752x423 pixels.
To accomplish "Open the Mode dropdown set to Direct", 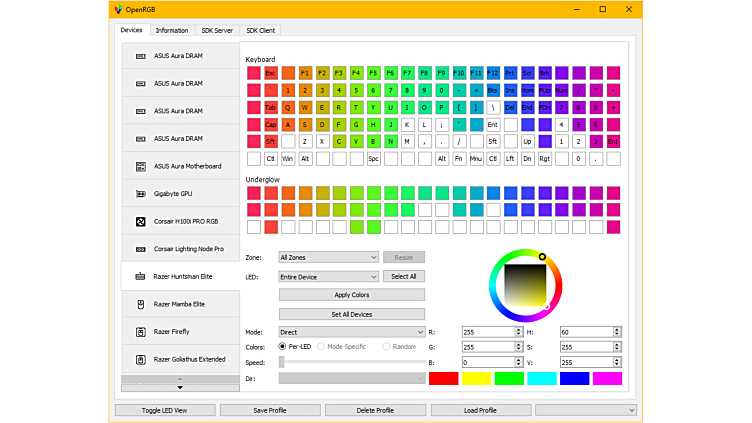I will 352,331.
